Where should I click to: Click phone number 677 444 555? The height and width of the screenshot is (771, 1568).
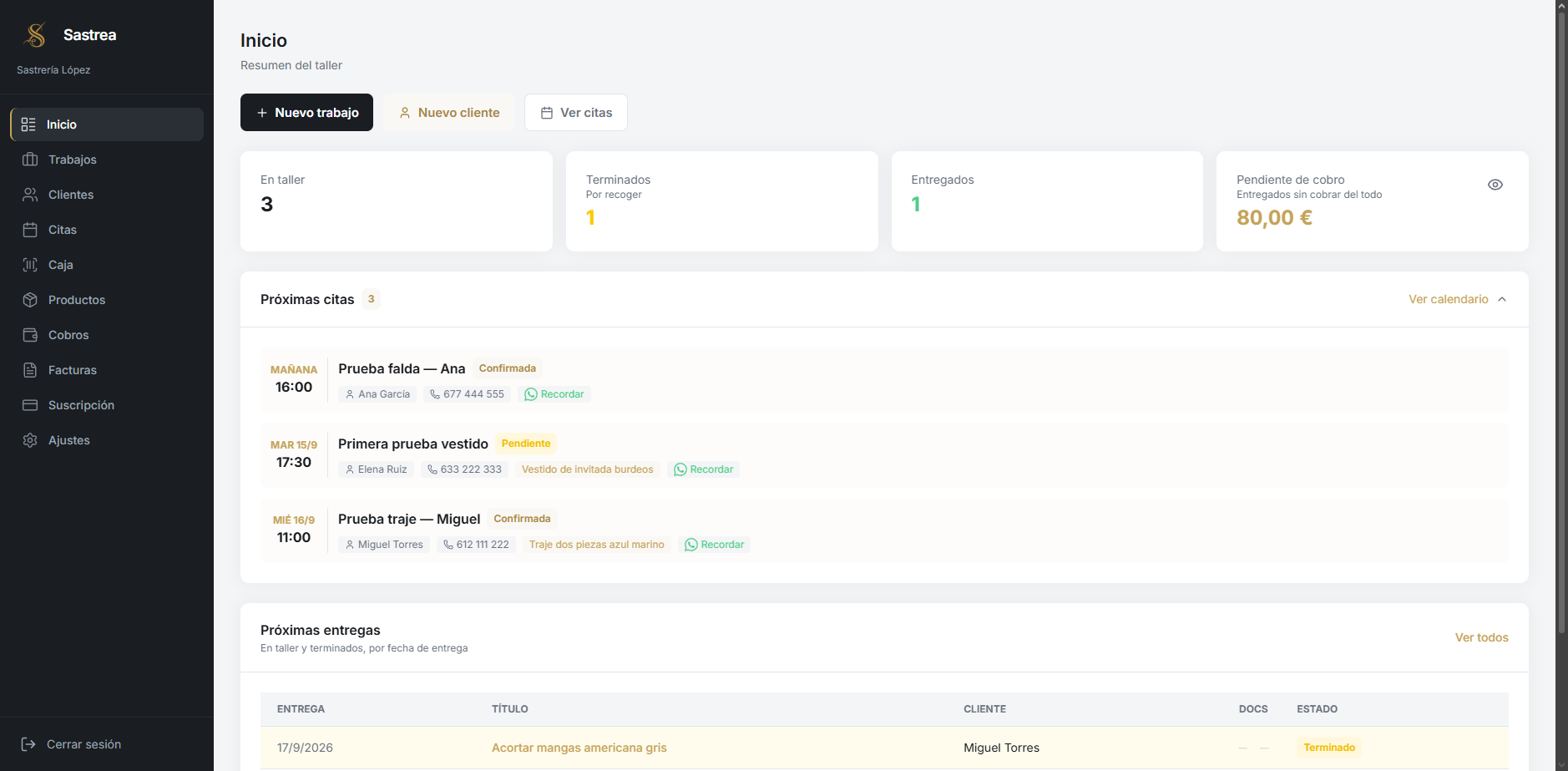point(467,394)
